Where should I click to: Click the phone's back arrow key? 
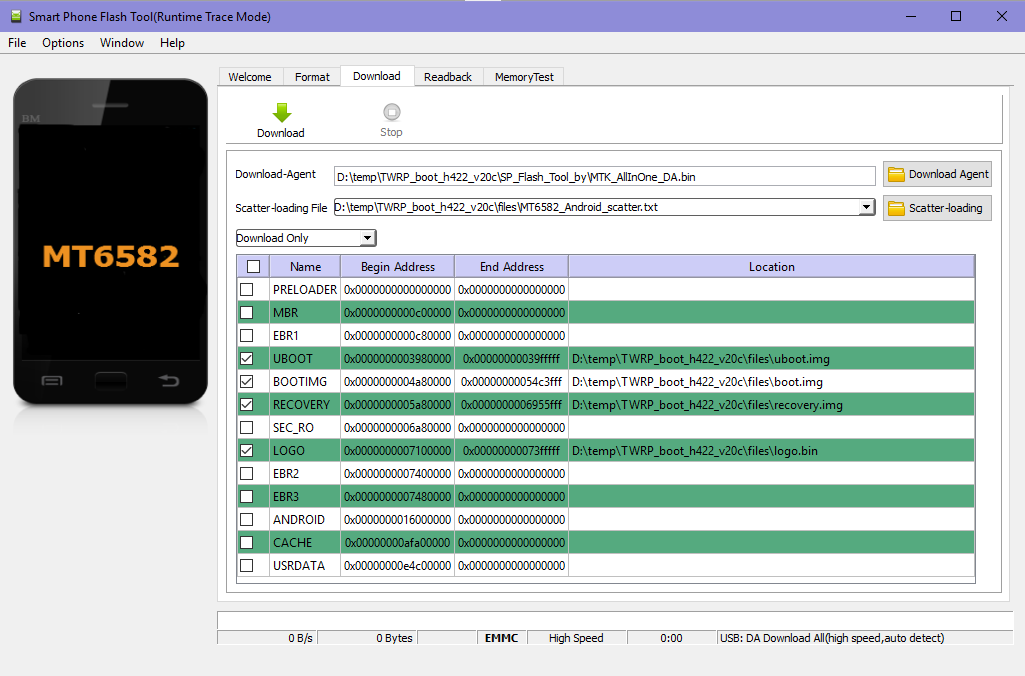coord(169,380)
